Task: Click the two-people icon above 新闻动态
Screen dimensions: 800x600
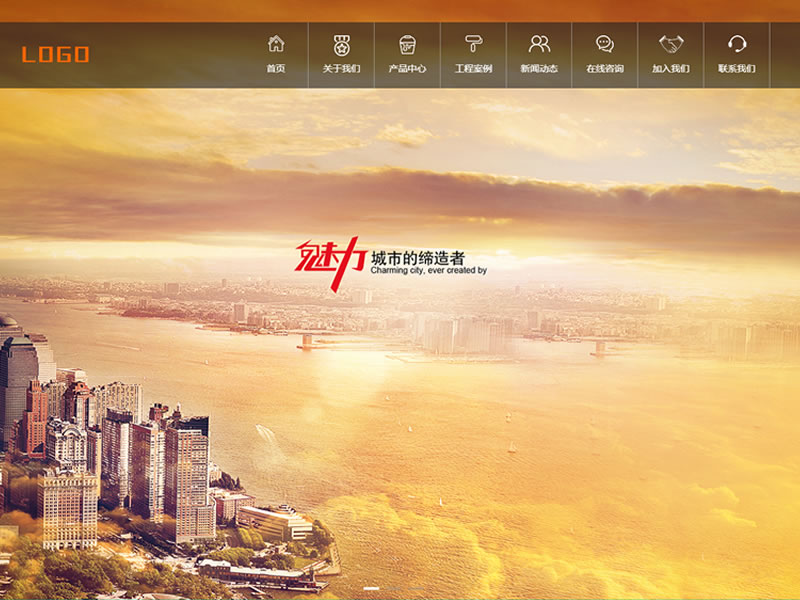Action: (x=539, y=44)
